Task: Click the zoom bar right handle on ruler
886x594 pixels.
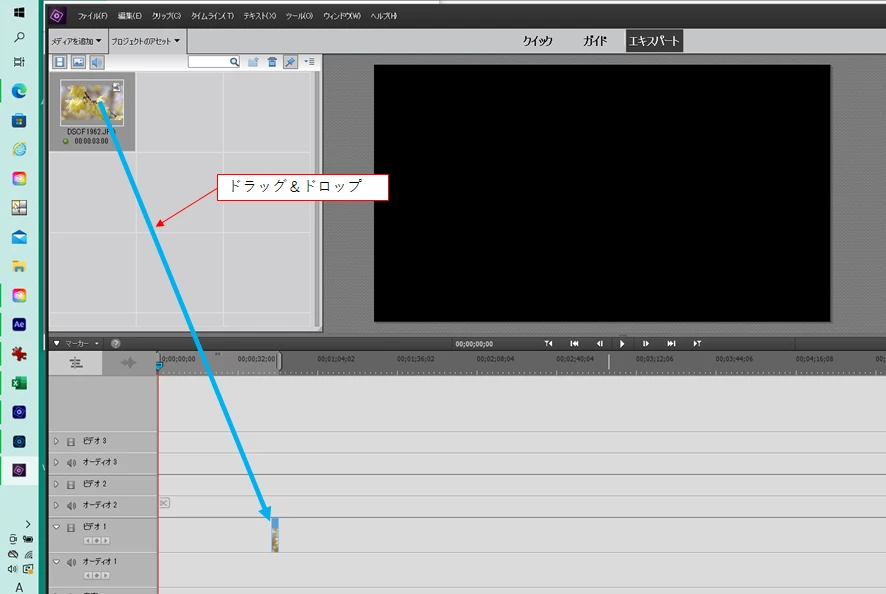Action: [x=279, y=362]
